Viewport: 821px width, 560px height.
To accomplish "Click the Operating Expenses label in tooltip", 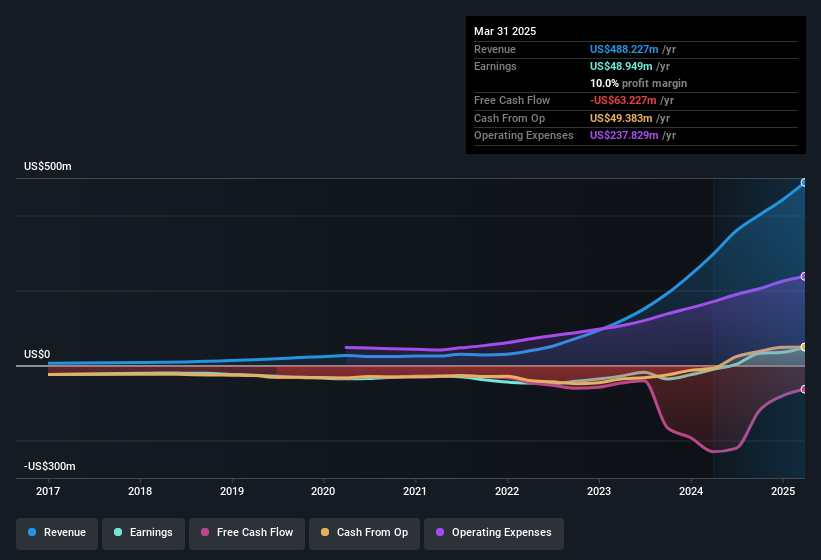I will pos(524,136).
